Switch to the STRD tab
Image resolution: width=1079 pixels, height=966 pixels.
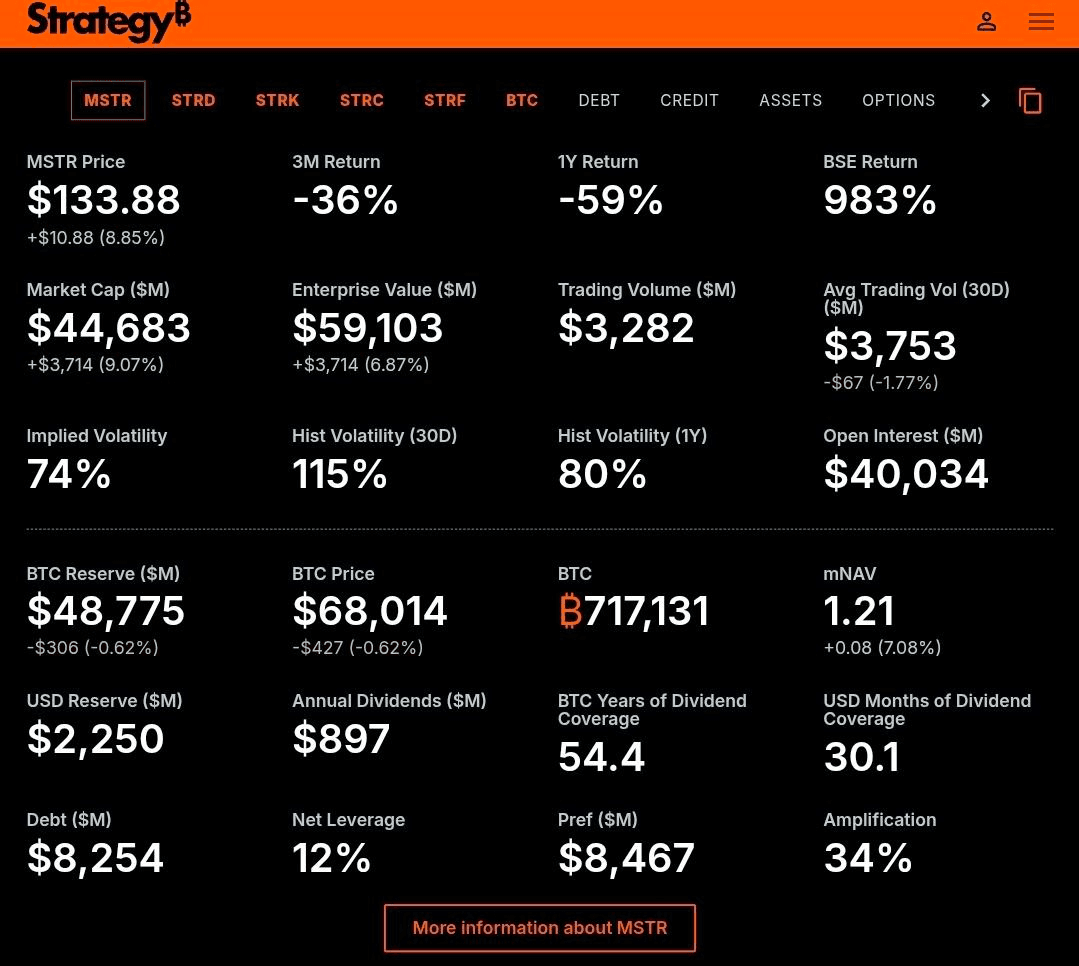click(x=193, y=101)
